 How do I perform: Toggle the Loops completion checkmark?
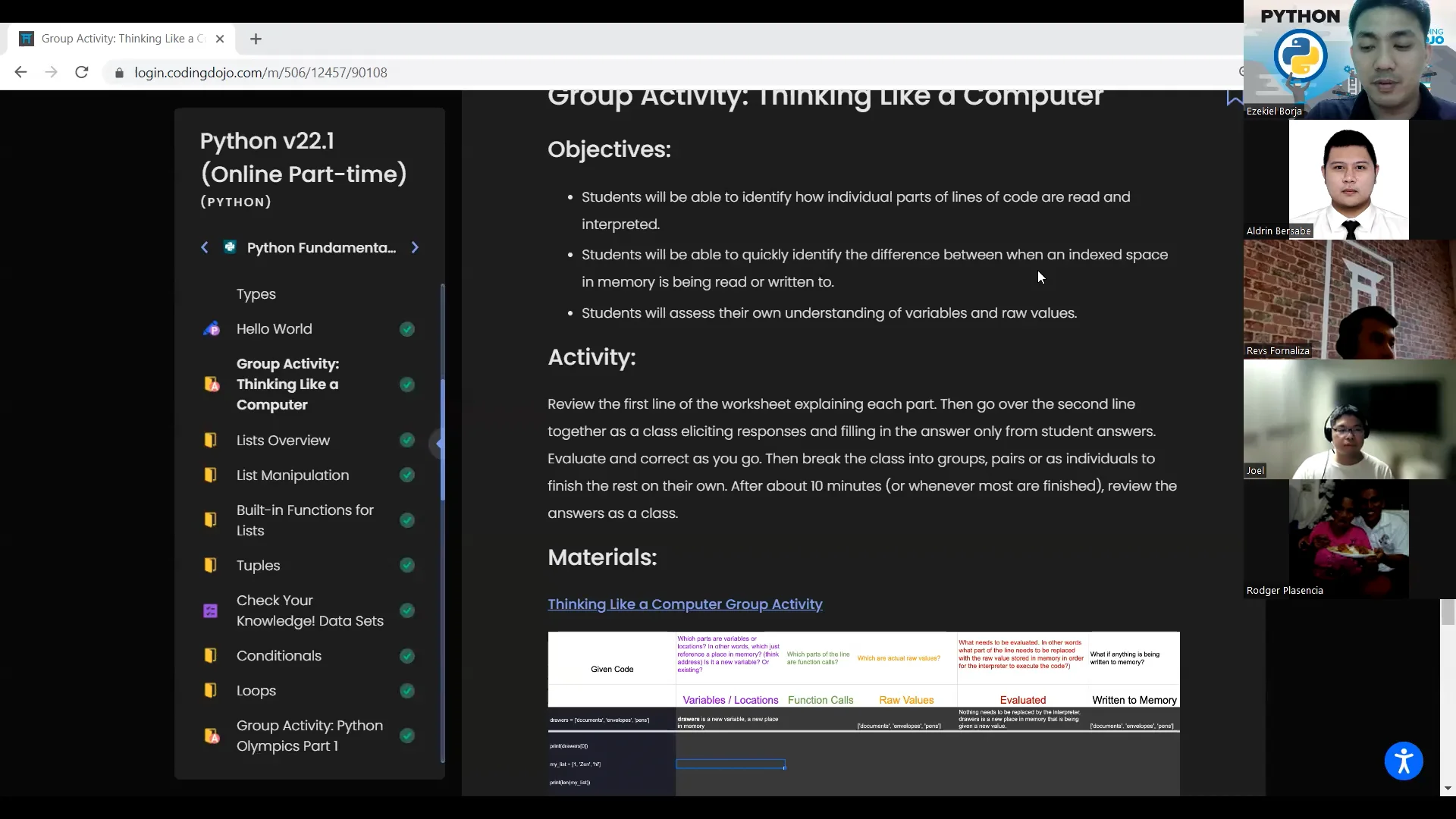click(x=407, y=691)
